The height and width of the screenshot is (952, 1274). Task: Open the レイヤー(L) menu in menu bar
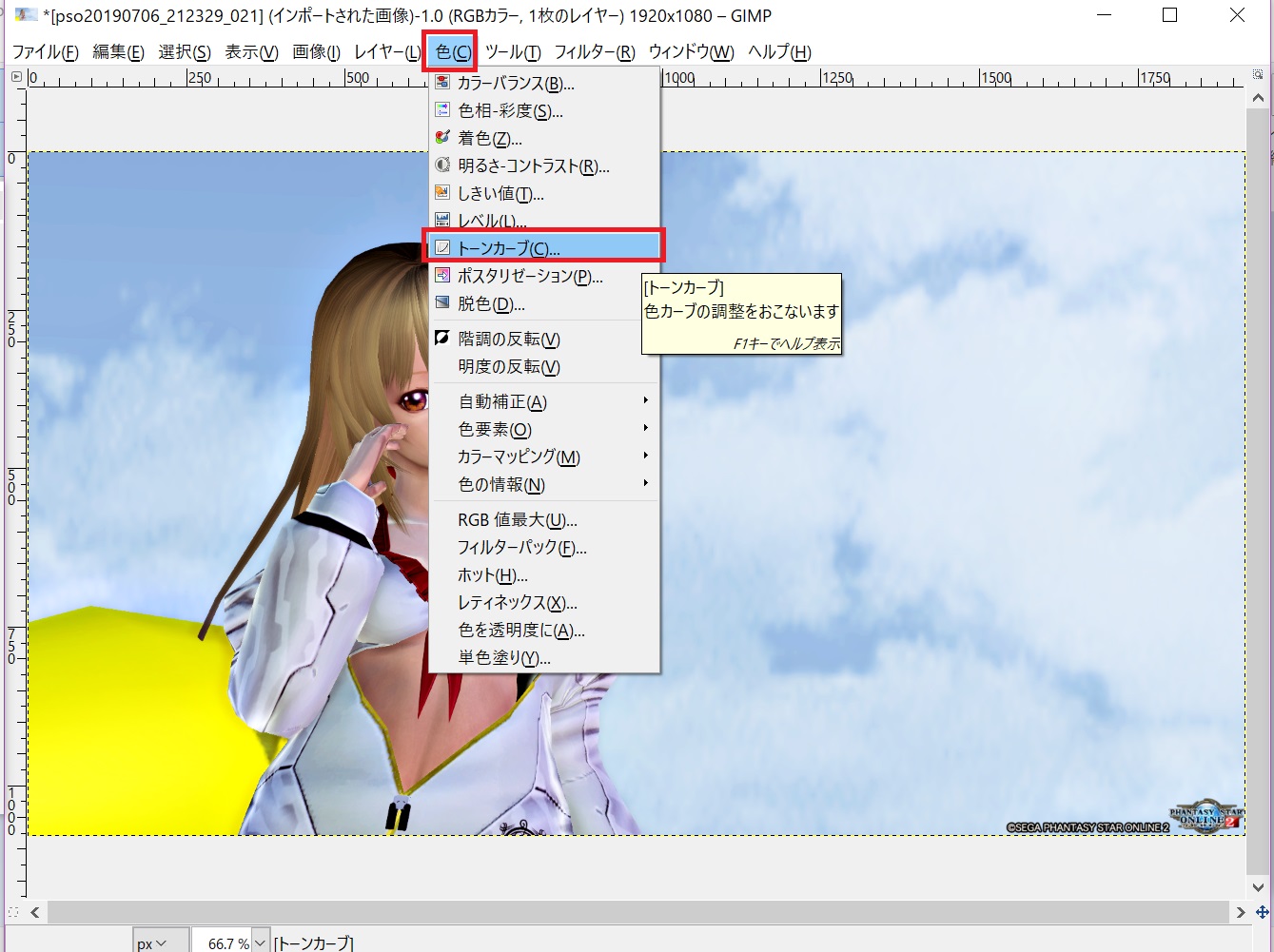pos(386,52)
